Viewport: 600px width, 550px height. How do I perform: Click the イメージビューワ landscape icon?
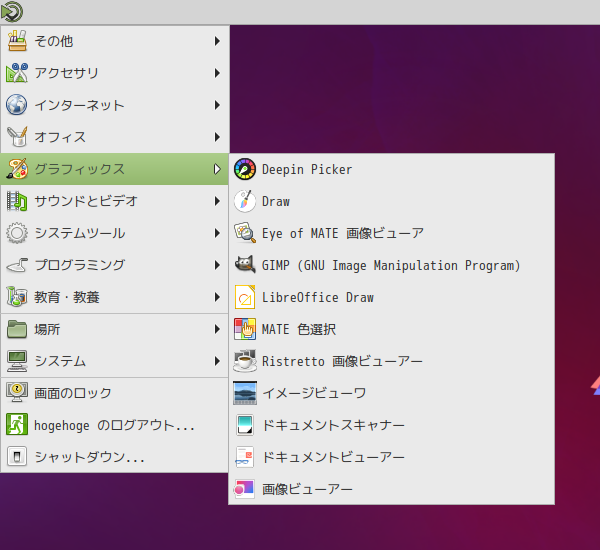point(245,393)
